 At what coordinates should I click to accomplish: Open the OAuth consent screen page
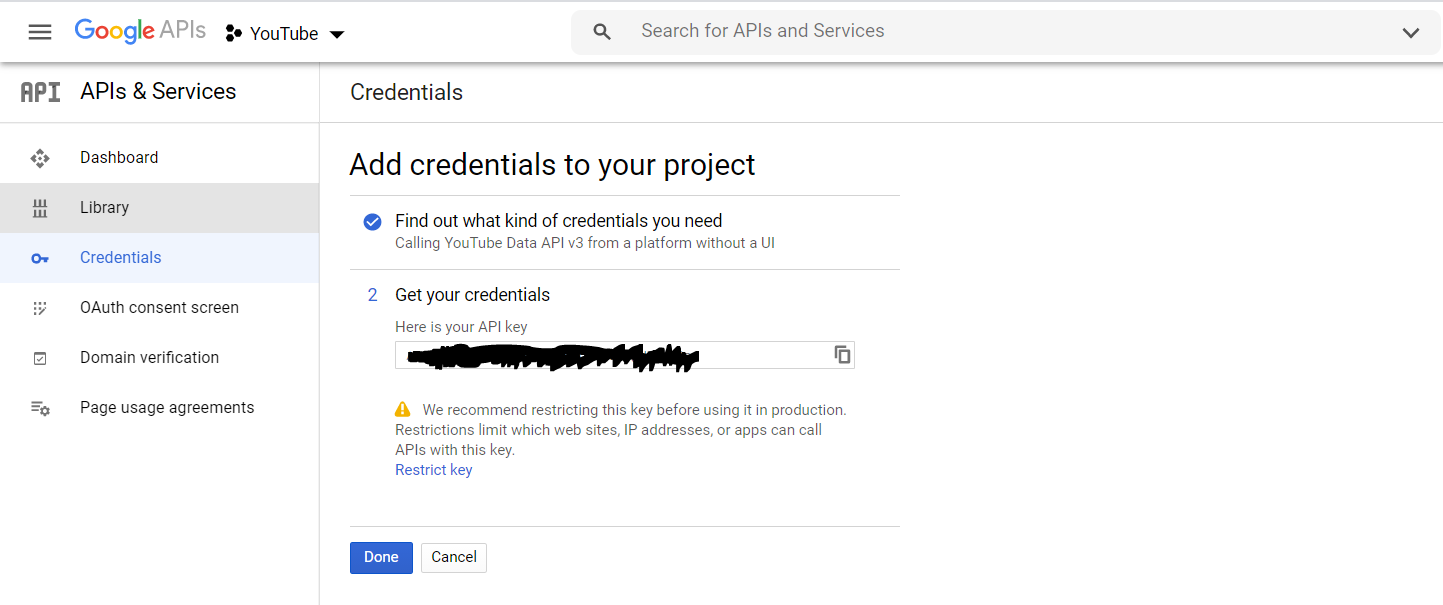(158, 307)
